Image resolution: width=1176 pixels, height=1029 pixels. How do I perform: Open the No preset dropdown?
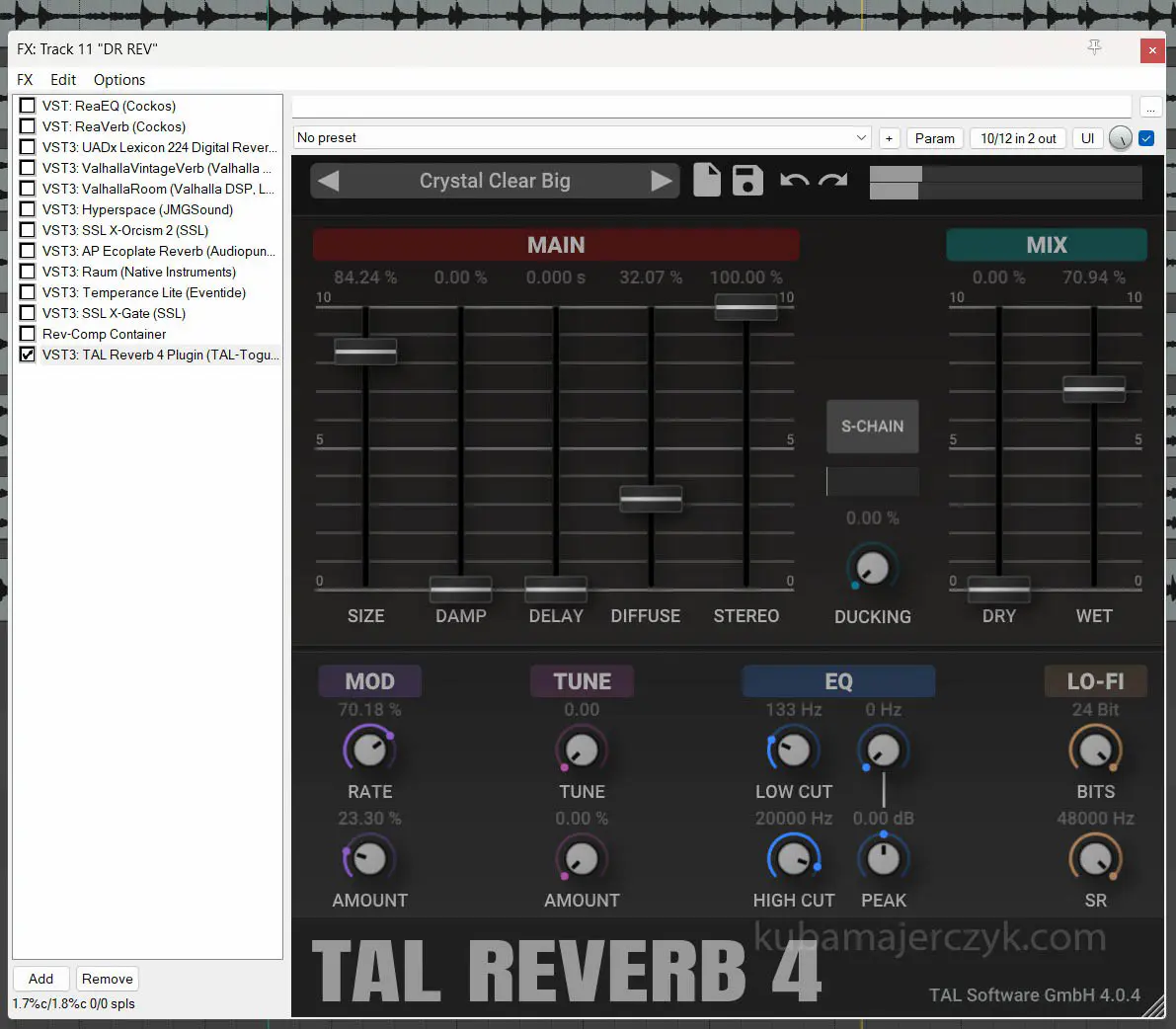pyautogui.click(x=583, y=138)
